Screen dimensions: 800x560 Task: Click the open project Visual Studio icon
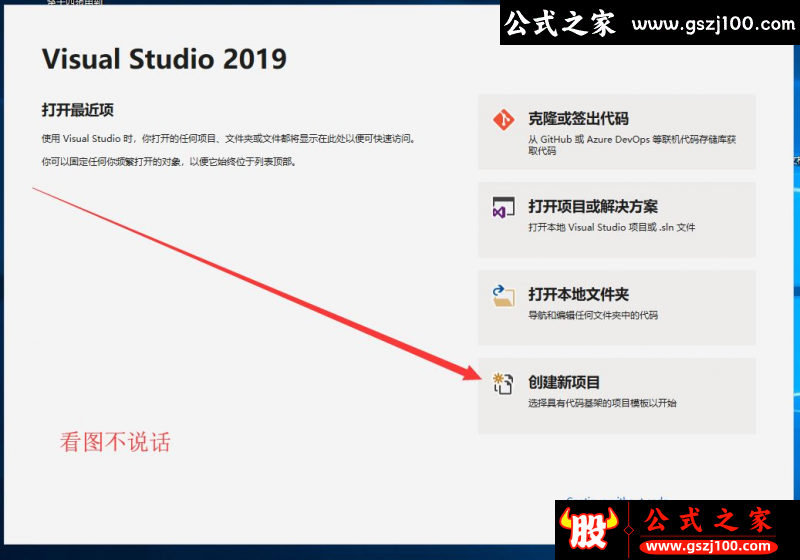[503, 208]
